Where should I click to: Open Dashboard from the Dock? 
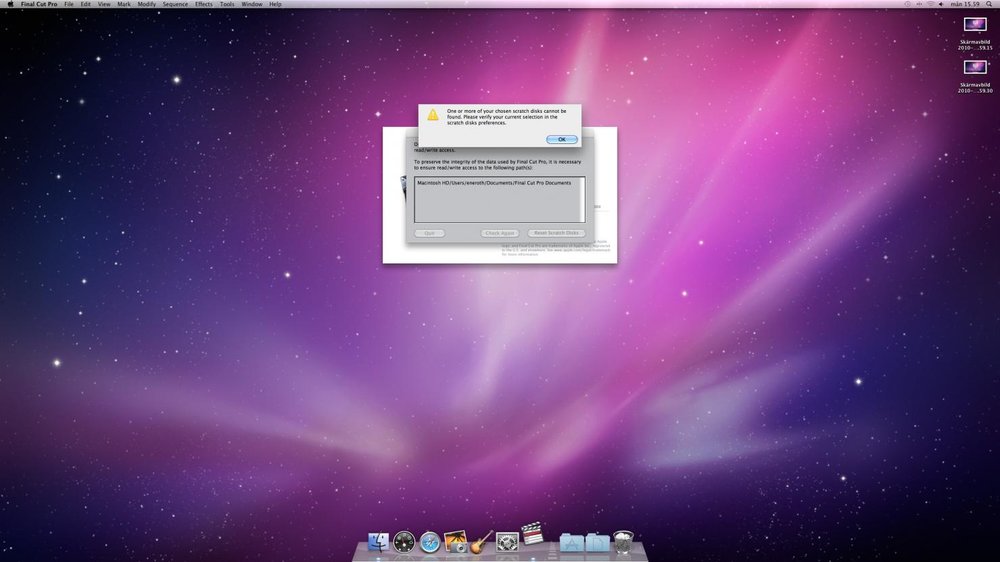pos(405,542)
